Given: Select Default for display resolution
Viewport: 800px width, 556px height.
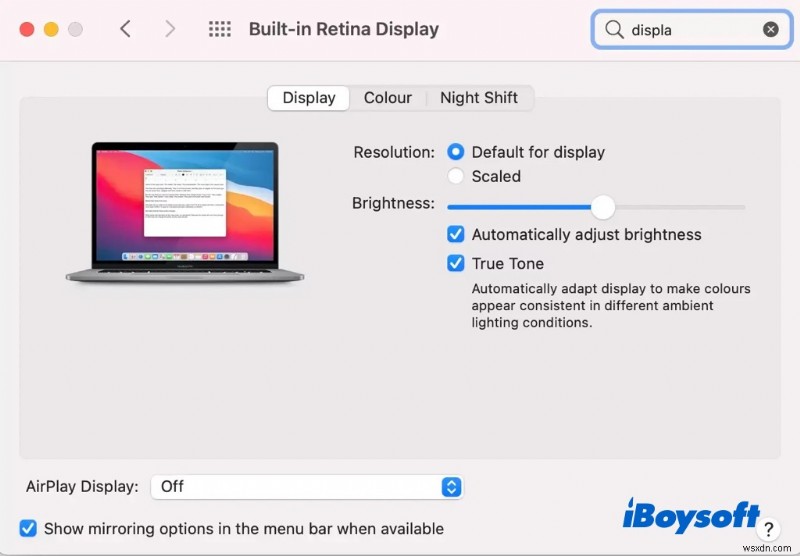Looking at the screenshot, I should [456, 151].
